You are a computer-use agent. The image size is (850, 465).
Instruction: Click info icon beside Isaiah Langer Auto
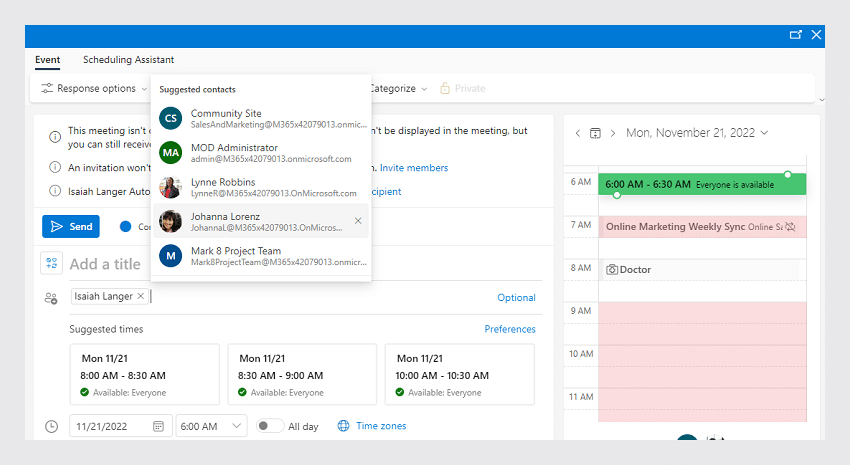point(55,191)
